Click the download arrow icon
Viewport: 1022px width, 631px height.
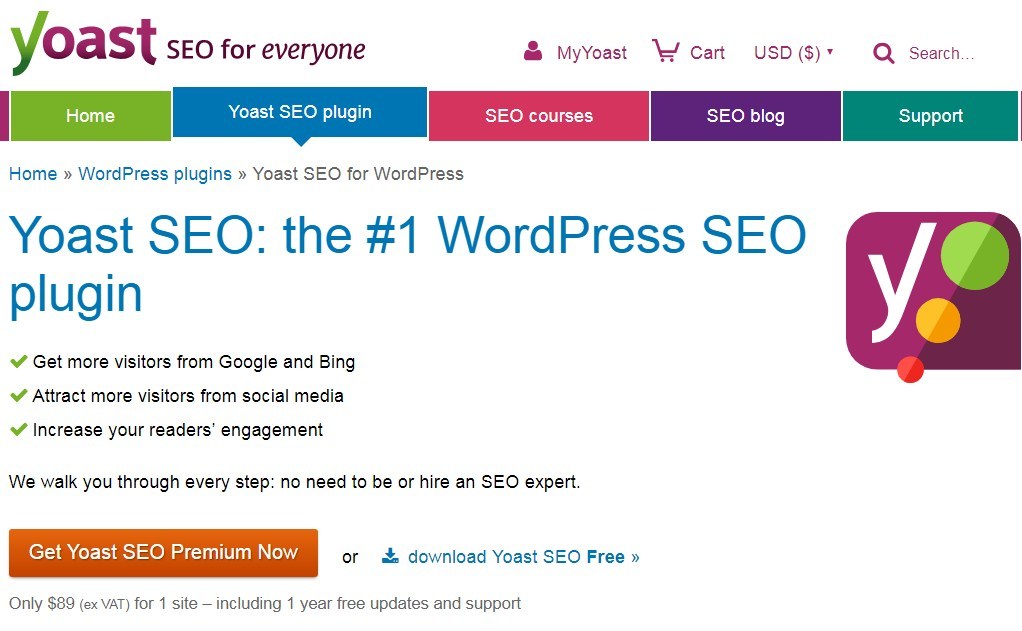(390, 556)
